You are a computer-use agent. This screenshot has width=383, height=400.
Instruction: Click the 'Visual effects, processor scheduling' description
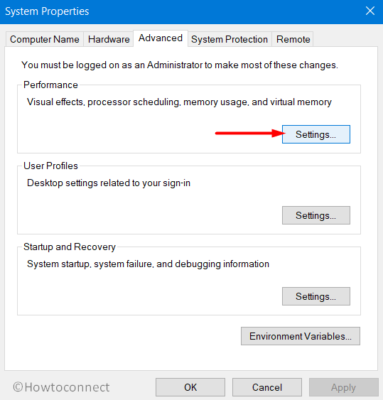click(179, 102)
